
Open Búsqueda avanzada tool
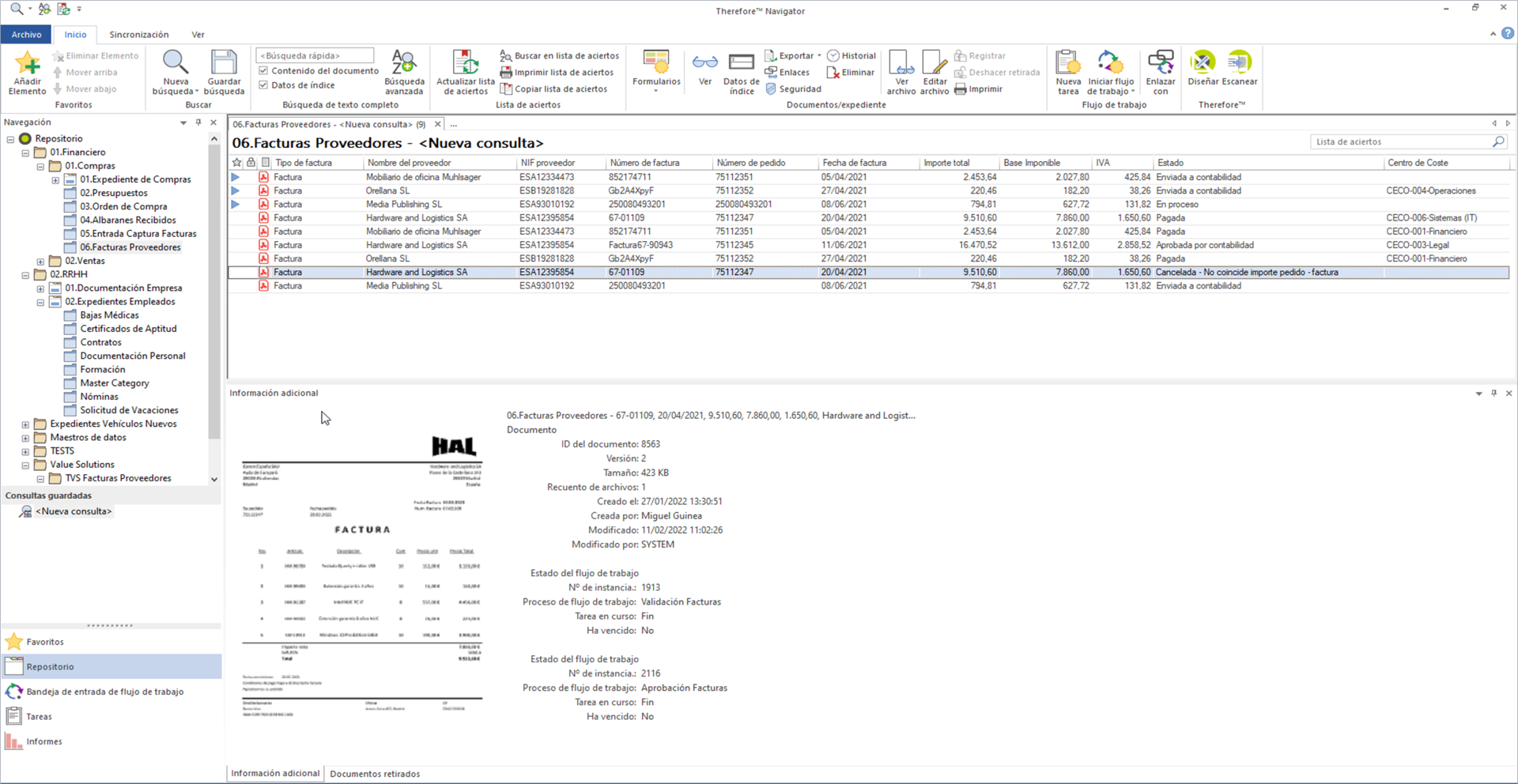[404, 63]
